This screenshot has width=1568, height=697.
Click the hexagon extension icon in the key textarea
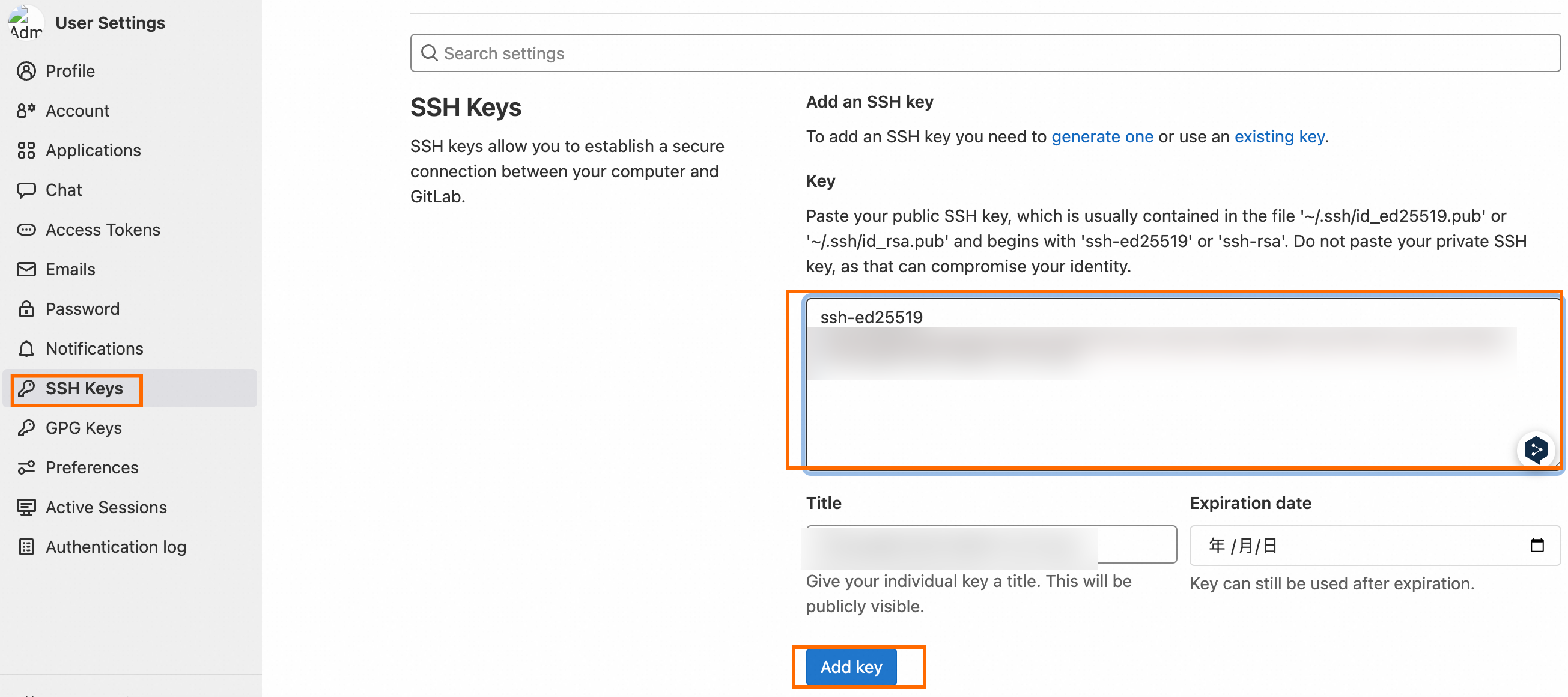[x=1536, y=450]
